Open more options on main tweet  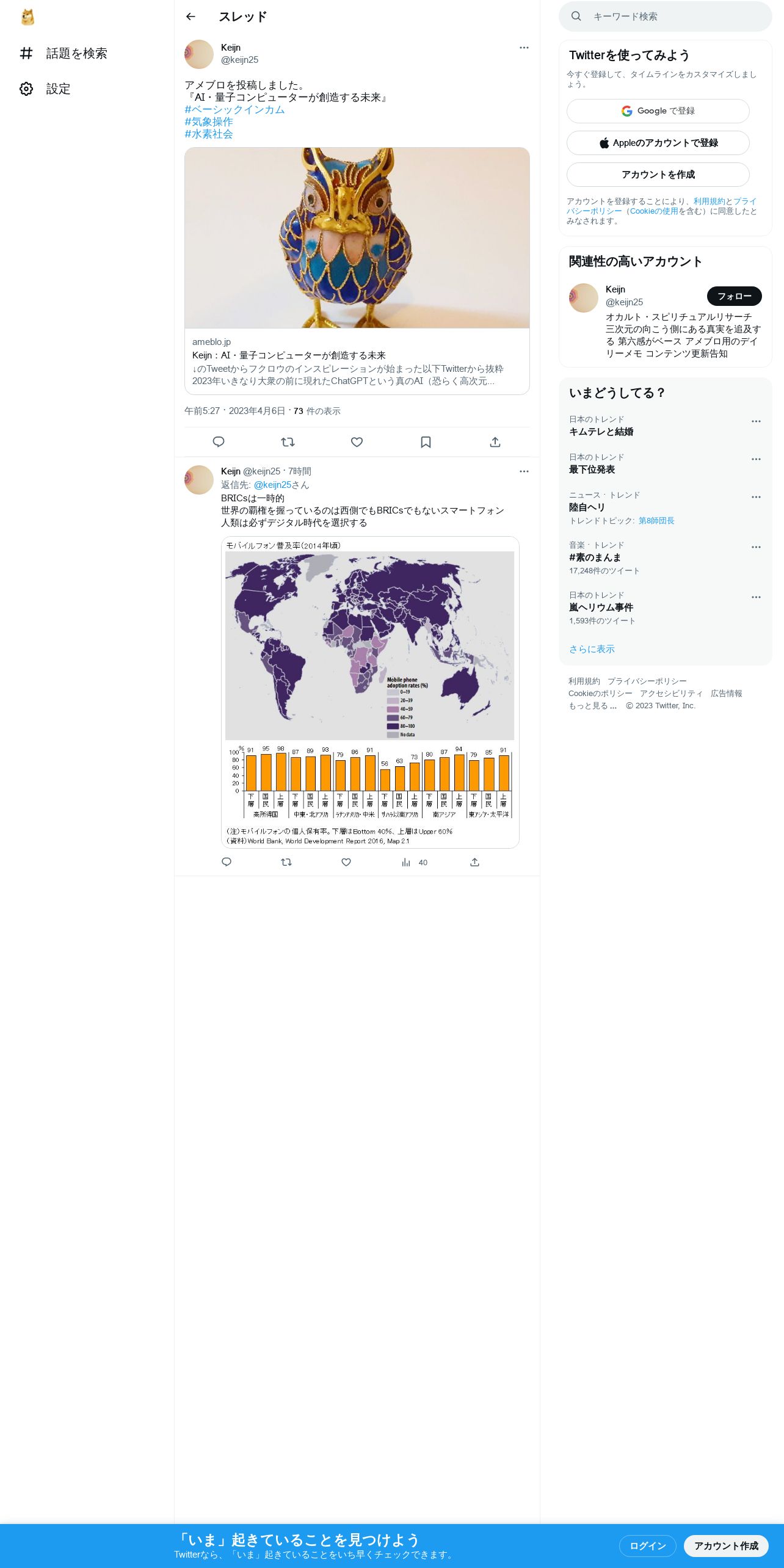point(524,48)
